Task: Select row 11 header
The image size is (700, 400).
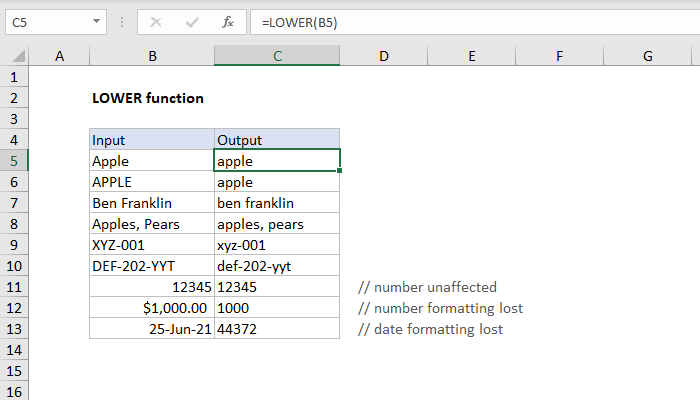Action: tap(14, 287)
